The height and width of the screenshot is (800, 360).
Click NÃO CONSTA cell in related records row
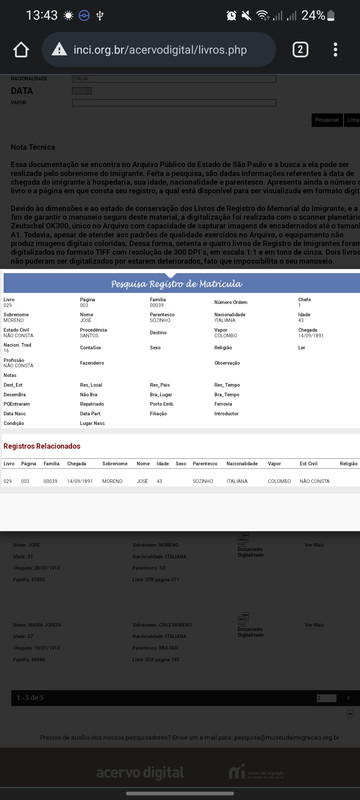point(314,481)
